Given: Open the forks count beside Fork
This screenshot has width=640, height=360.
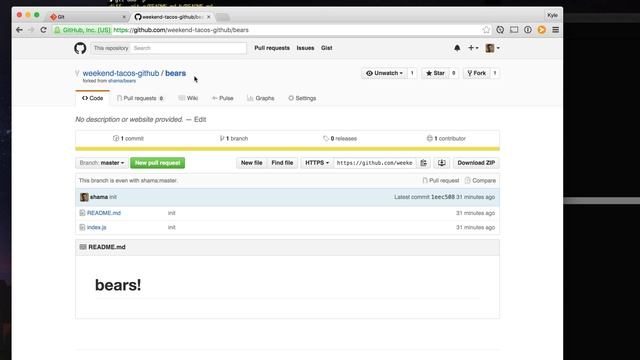Looking at the screenshot, I should click(x=495, y=73).
